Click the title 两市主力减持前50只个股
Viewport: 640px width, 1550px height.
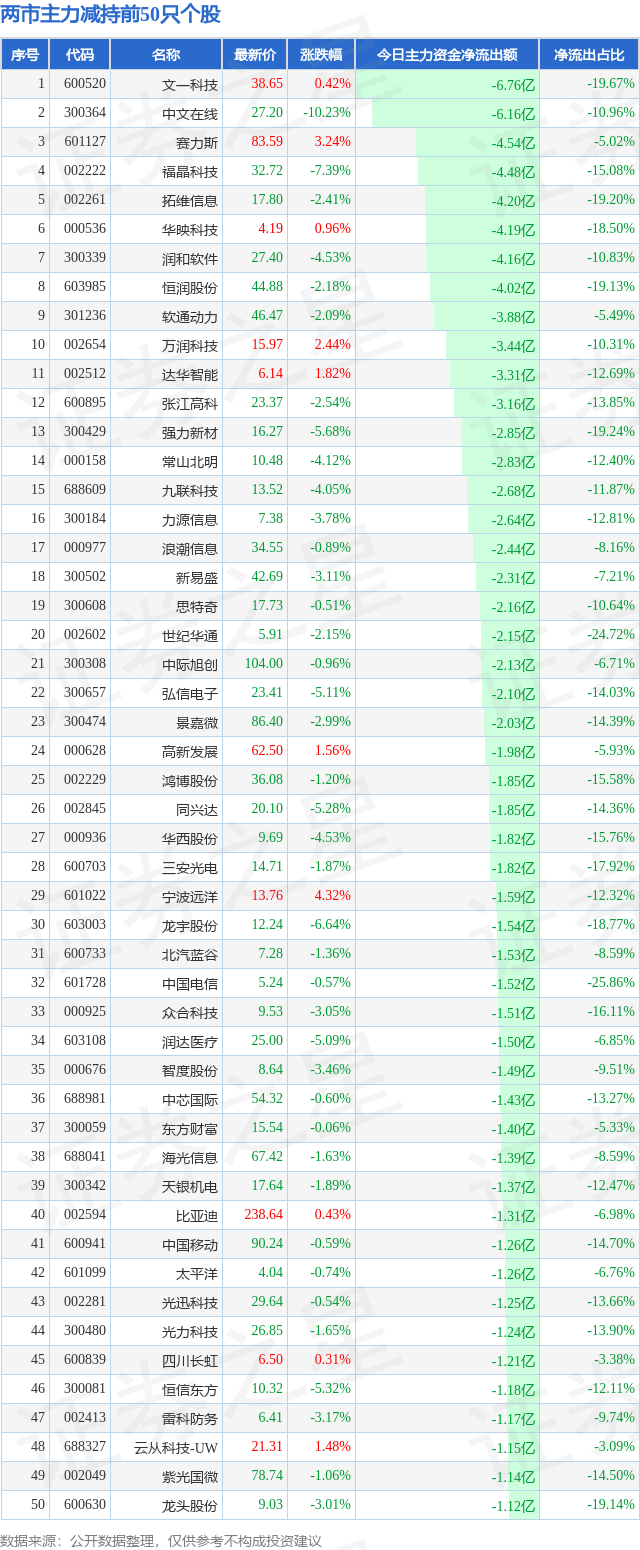[x=110, y=15]
